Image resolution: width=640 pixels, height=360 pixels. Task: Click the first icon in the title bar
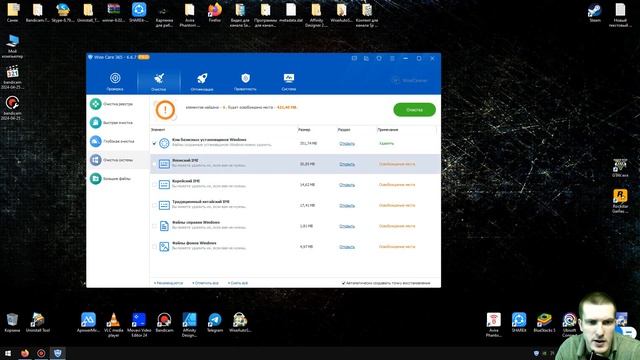click(354, 58)
